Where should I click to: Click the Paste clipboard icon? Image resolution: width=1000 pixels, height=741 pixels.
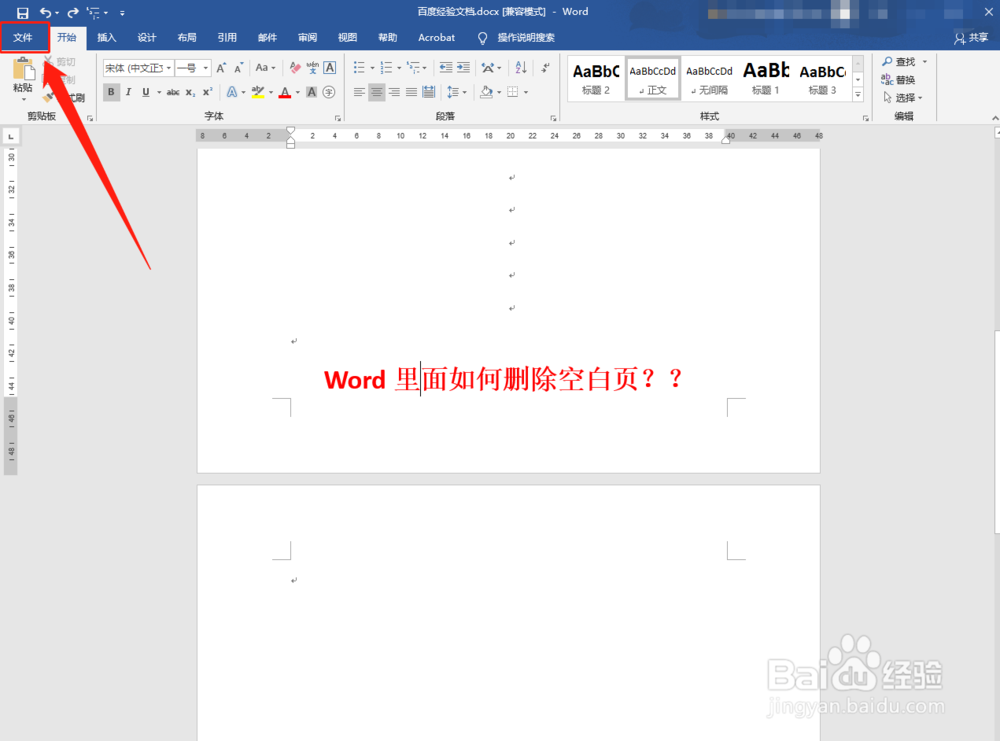[x=24, y=69]
